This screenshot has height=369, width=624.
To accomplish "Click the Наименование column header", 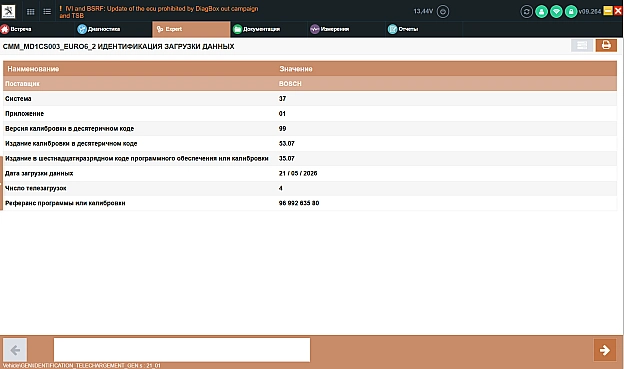I will [33, 69].
